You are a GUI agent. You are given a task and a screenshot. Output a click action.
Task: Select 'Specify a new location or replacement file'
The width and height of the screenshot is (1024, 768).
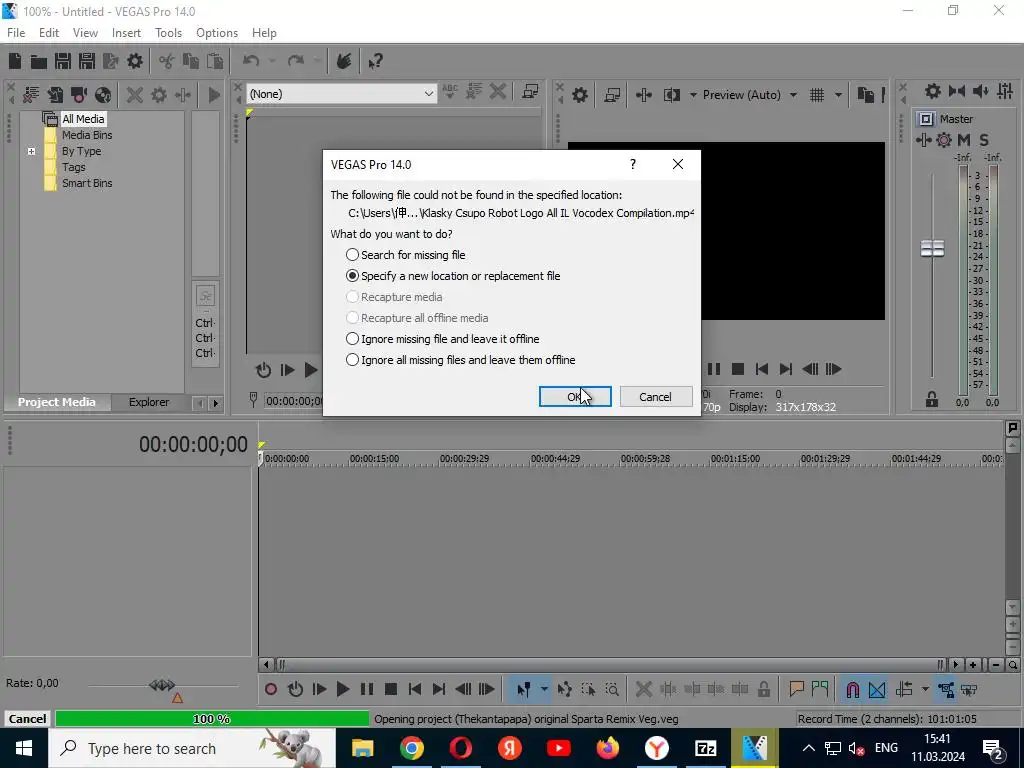[453, 276]
